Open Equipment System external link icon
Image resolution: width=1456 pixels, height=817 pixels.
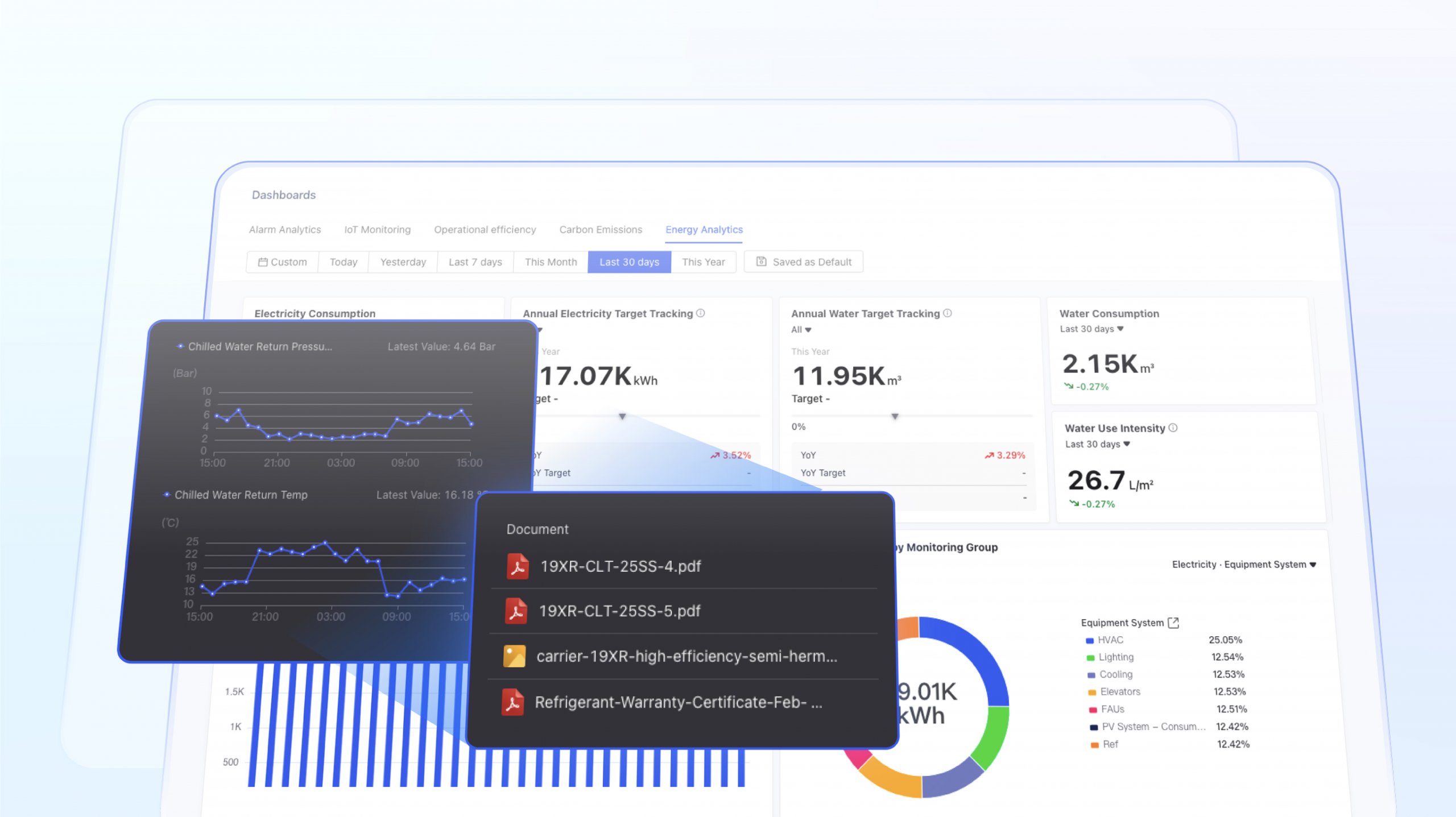(x=1173, y=623)
